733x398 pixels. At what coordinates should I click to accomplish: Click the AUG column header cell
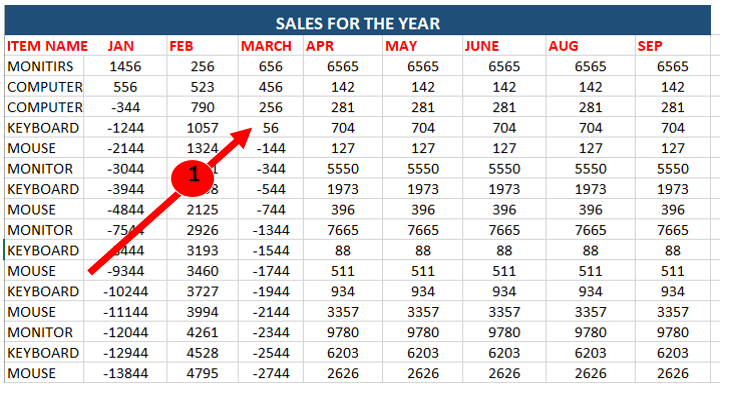pyautogui.click(x=590, y=46)
